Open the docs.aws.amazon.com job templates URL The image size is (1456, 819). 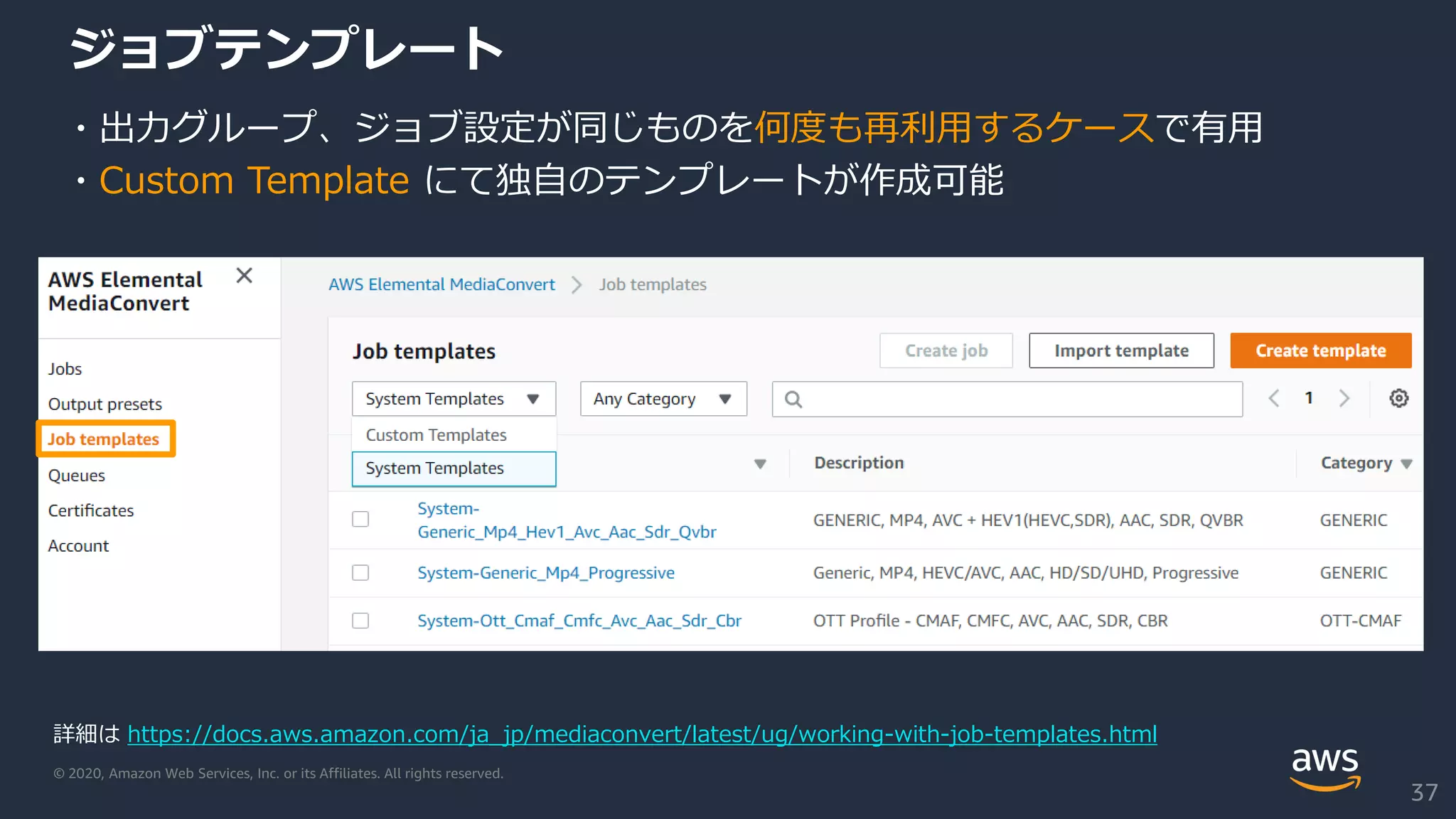pos(642,734)
